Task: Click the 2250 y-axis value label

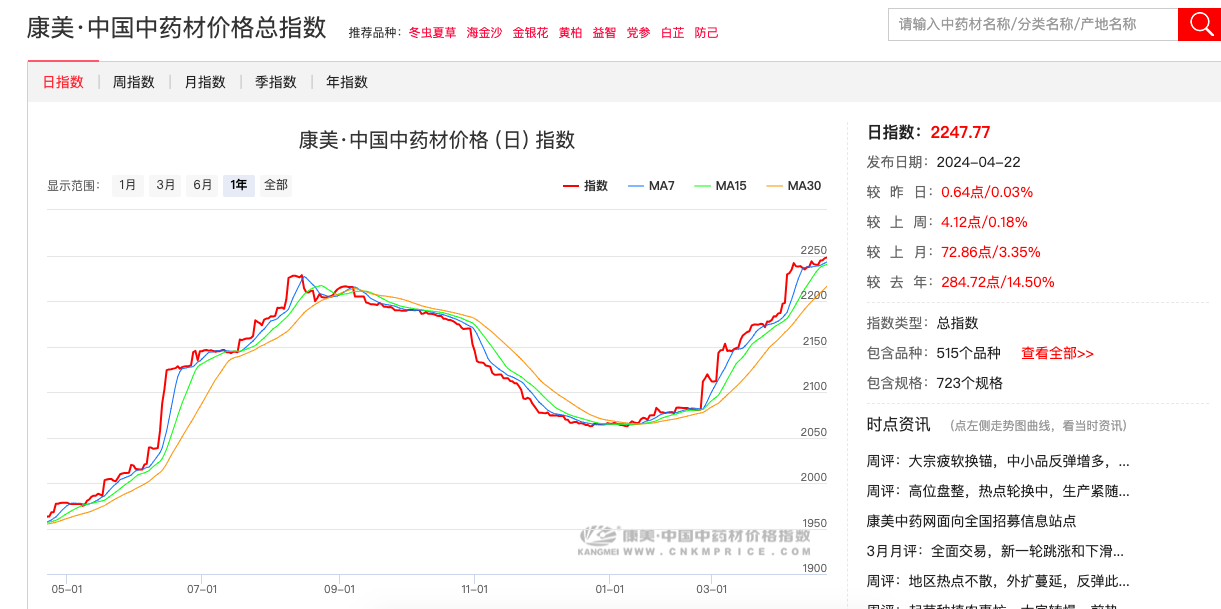Action: (x=813, y=250)
